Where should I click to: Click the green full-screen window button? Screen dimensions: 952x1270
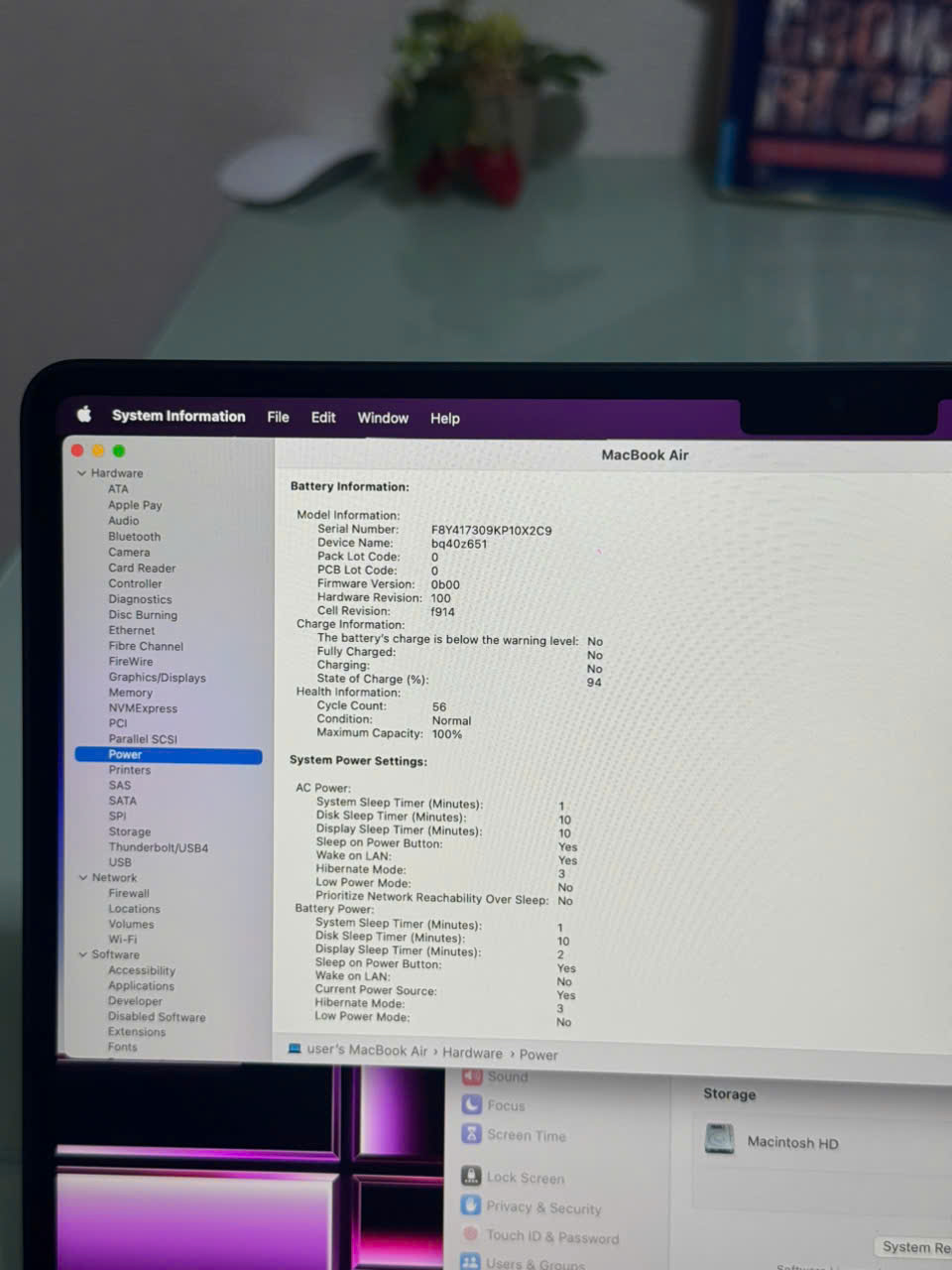click(x=119, y=451)
